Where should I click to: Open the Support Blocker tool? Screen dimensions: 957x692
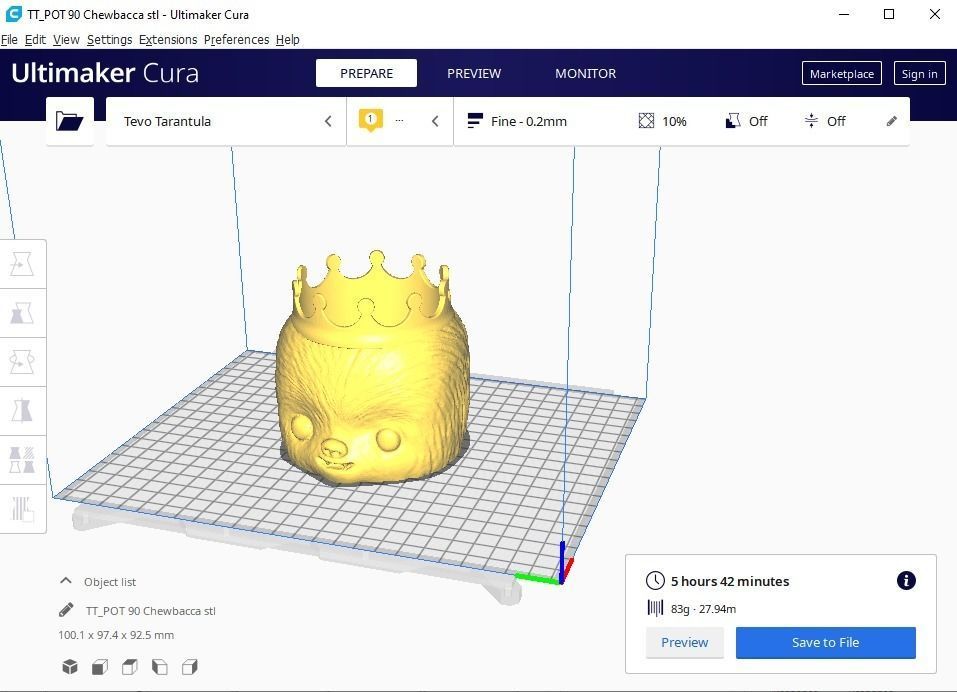click(22, 508)
